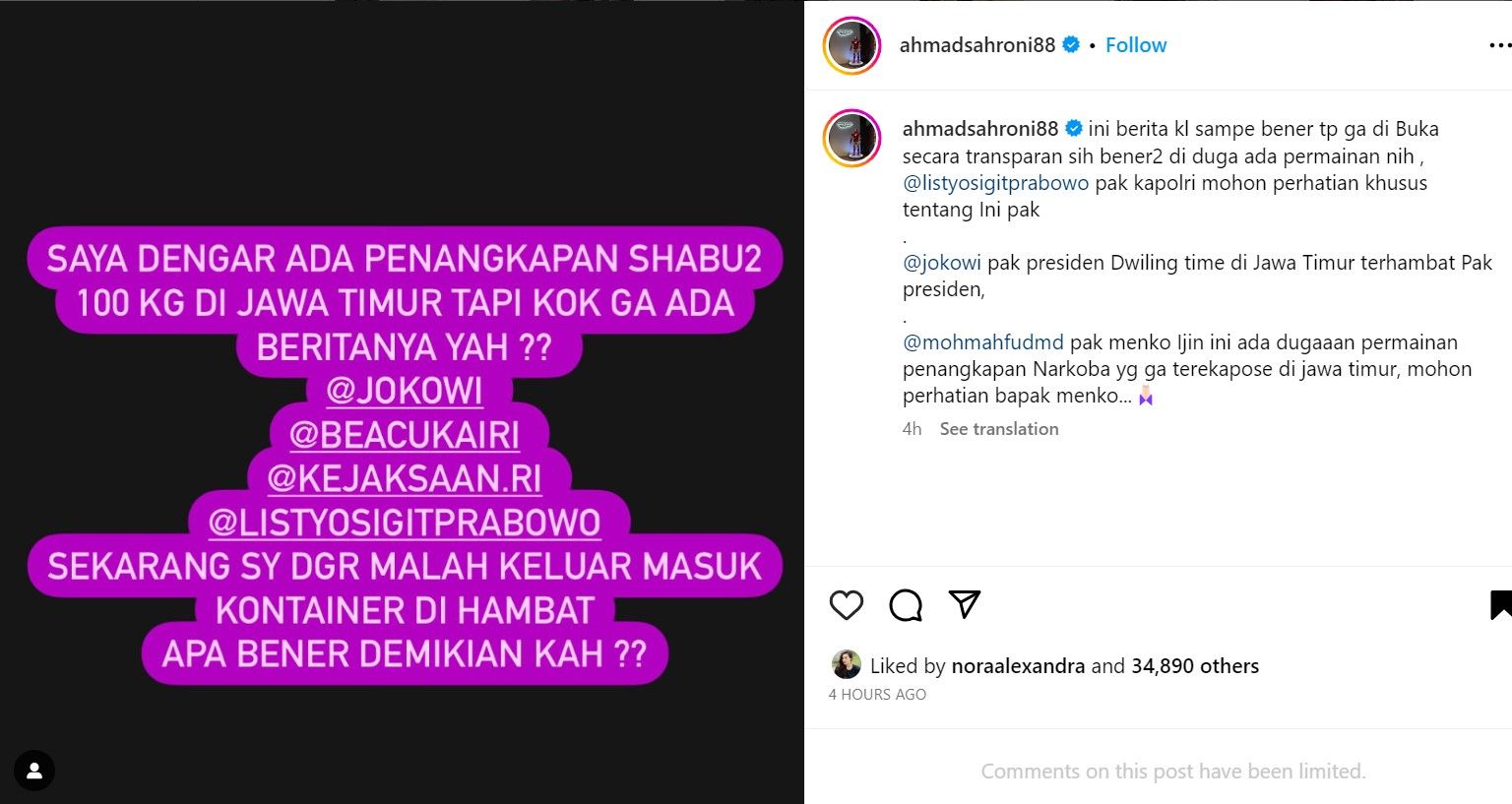1512x804 pixels.
Task: Click noraalexandra's small avatar next to likes
Action: [x=846, y=665]
